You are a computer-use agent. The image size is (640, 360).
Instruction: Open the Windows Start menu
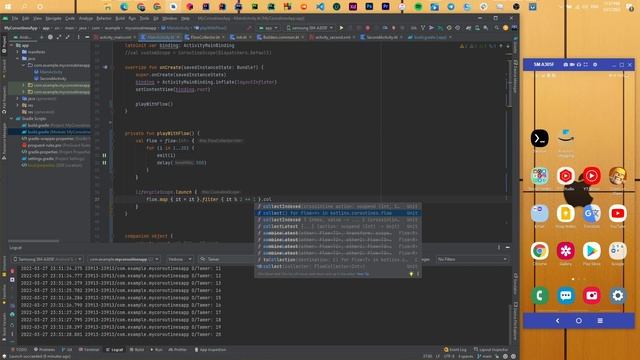tap(7, 7)
